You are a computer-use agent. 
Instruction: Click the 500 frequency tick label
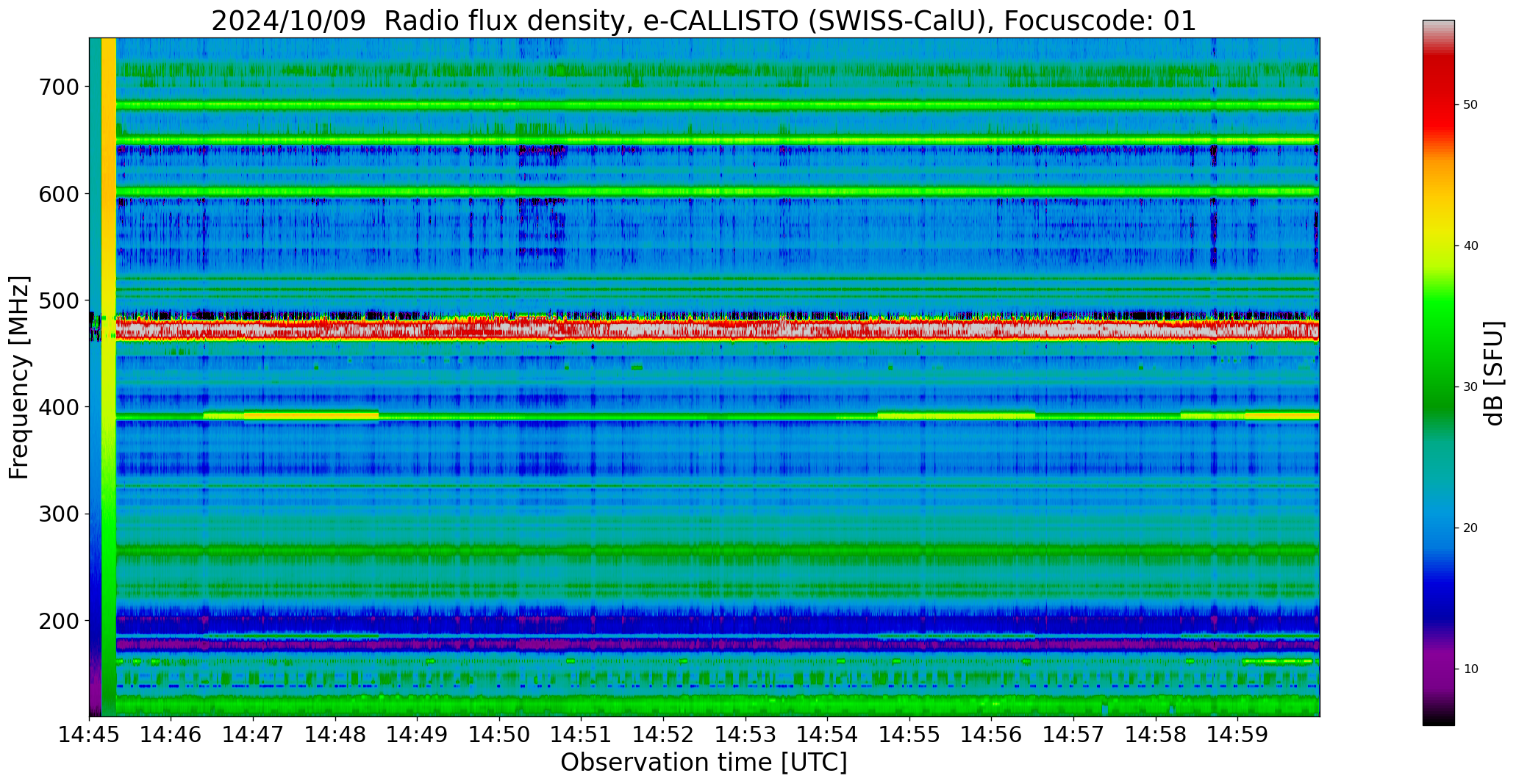[58, 301]
